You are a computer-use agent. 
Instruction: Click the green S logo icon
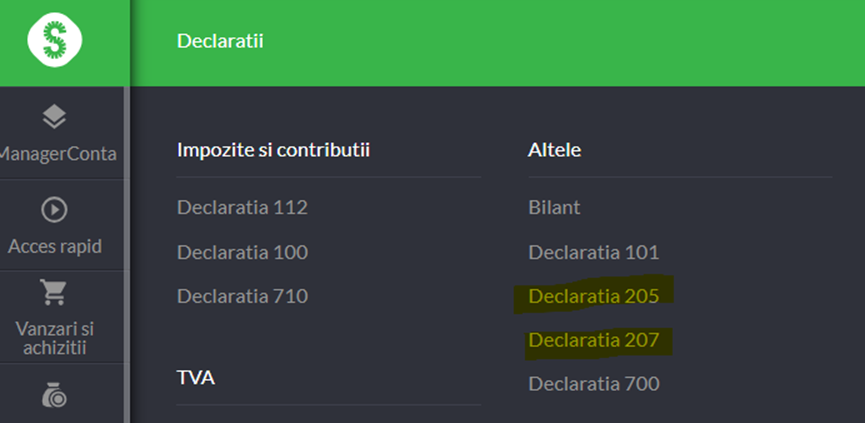coord(55,40)
